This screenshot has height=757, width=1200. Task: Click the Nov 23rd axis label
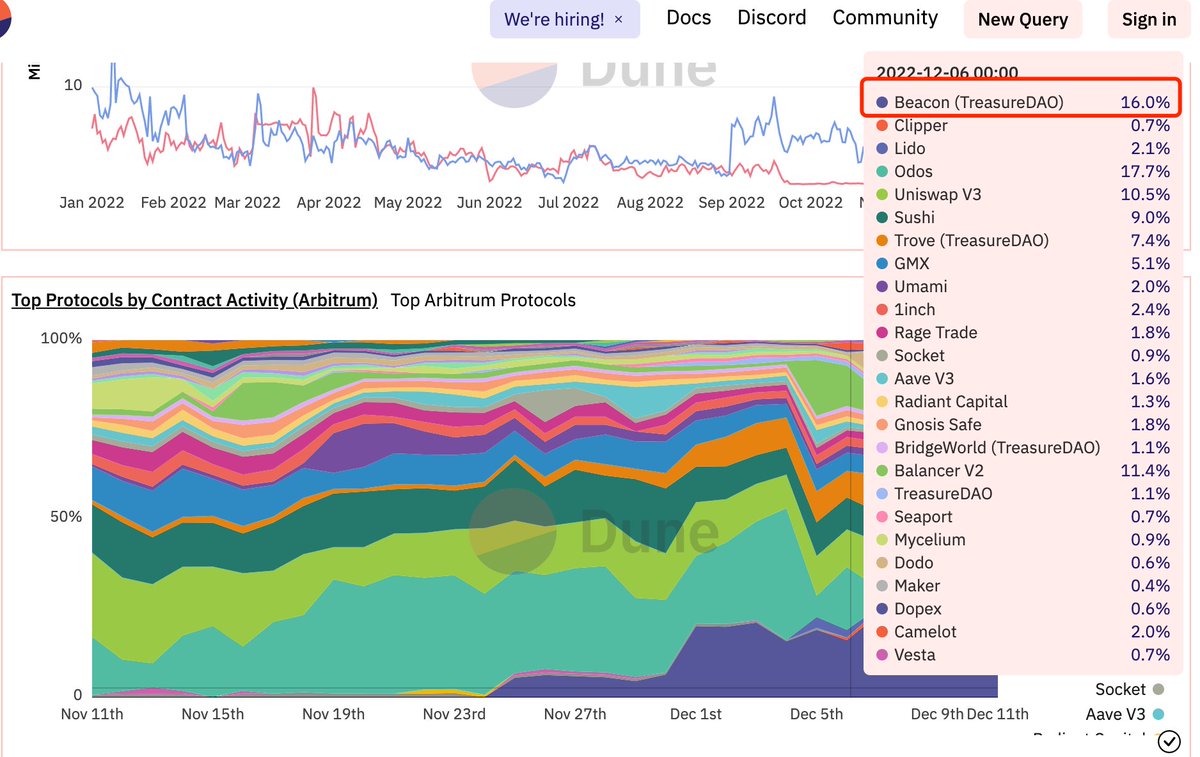tap(454, 714)
